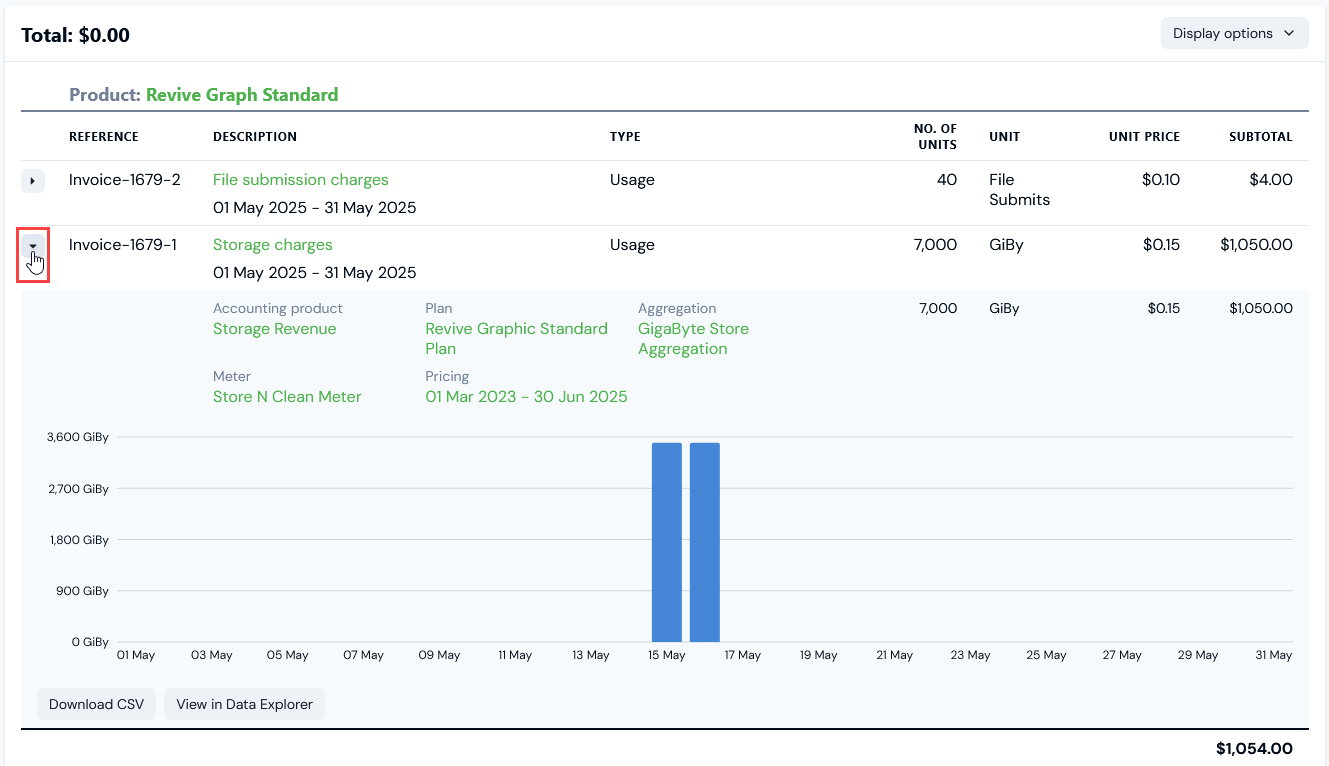
Task: Click the $4.00 subtotal value
Action: tap(1270, 180)
